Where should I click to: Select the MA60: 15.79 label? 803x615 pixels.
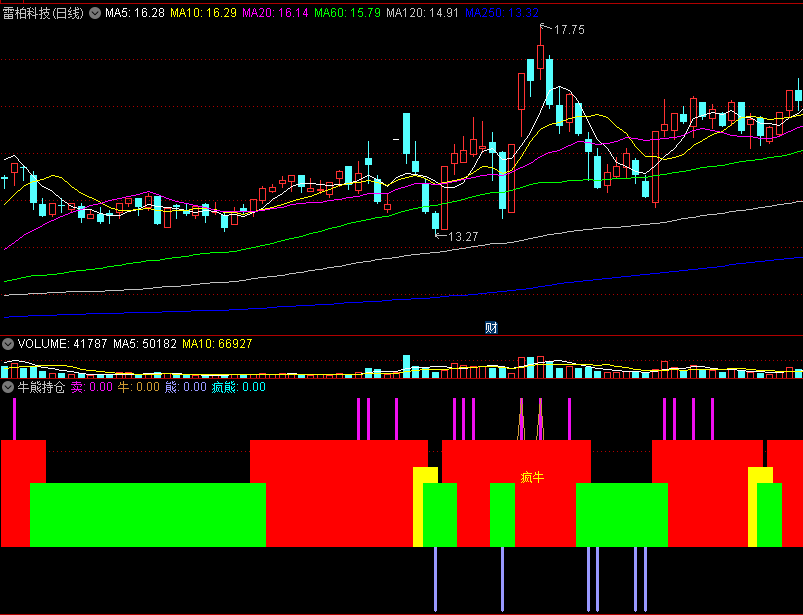347,13
